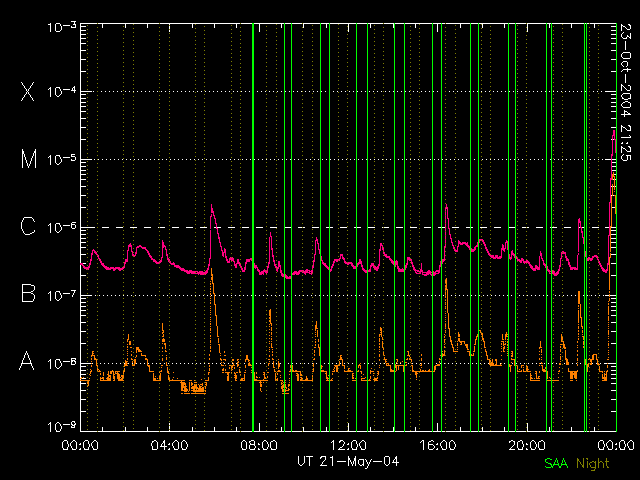Image resolution: width=640 pixels, height=480 pixels.
Task: Click the X flare class label
Action: (28, 91)
